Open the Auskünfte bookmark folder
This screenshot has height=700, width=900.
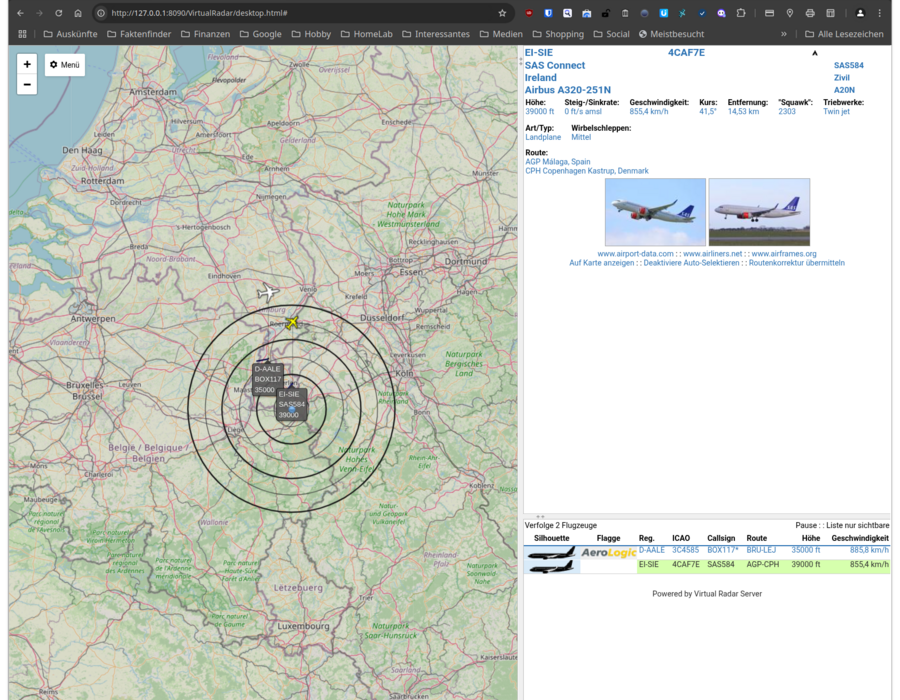[71, 34]
